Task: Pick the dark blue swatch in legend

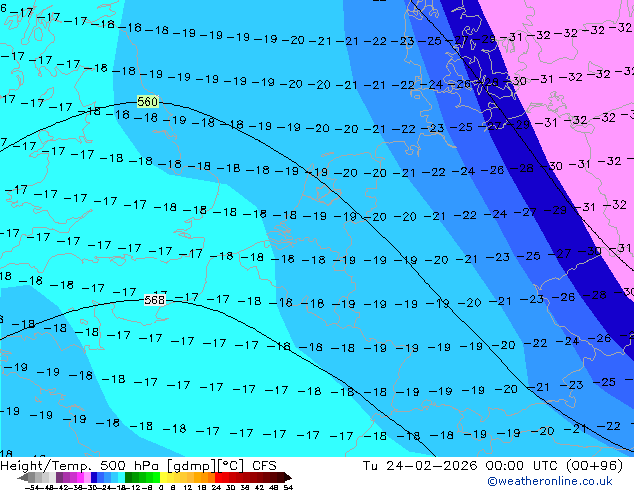Action: 94,477
